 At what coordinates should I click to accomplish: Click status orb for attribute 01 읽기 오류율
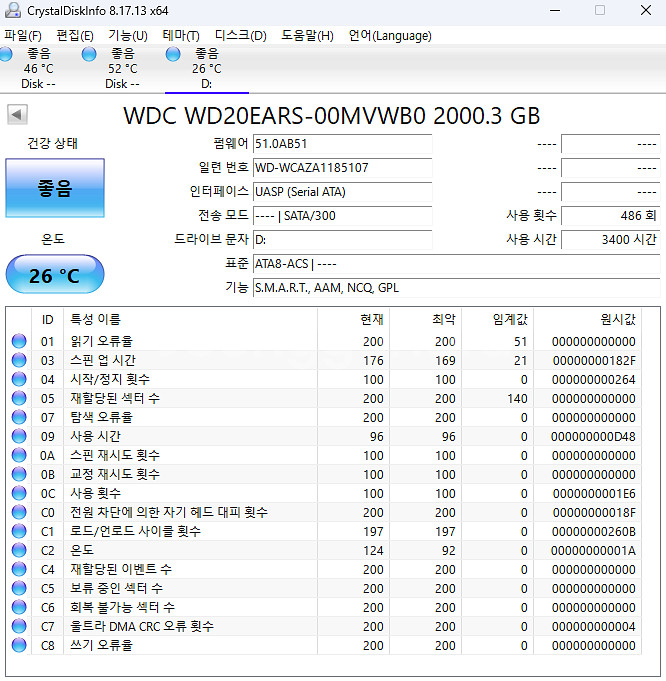[x=19, y=341]
